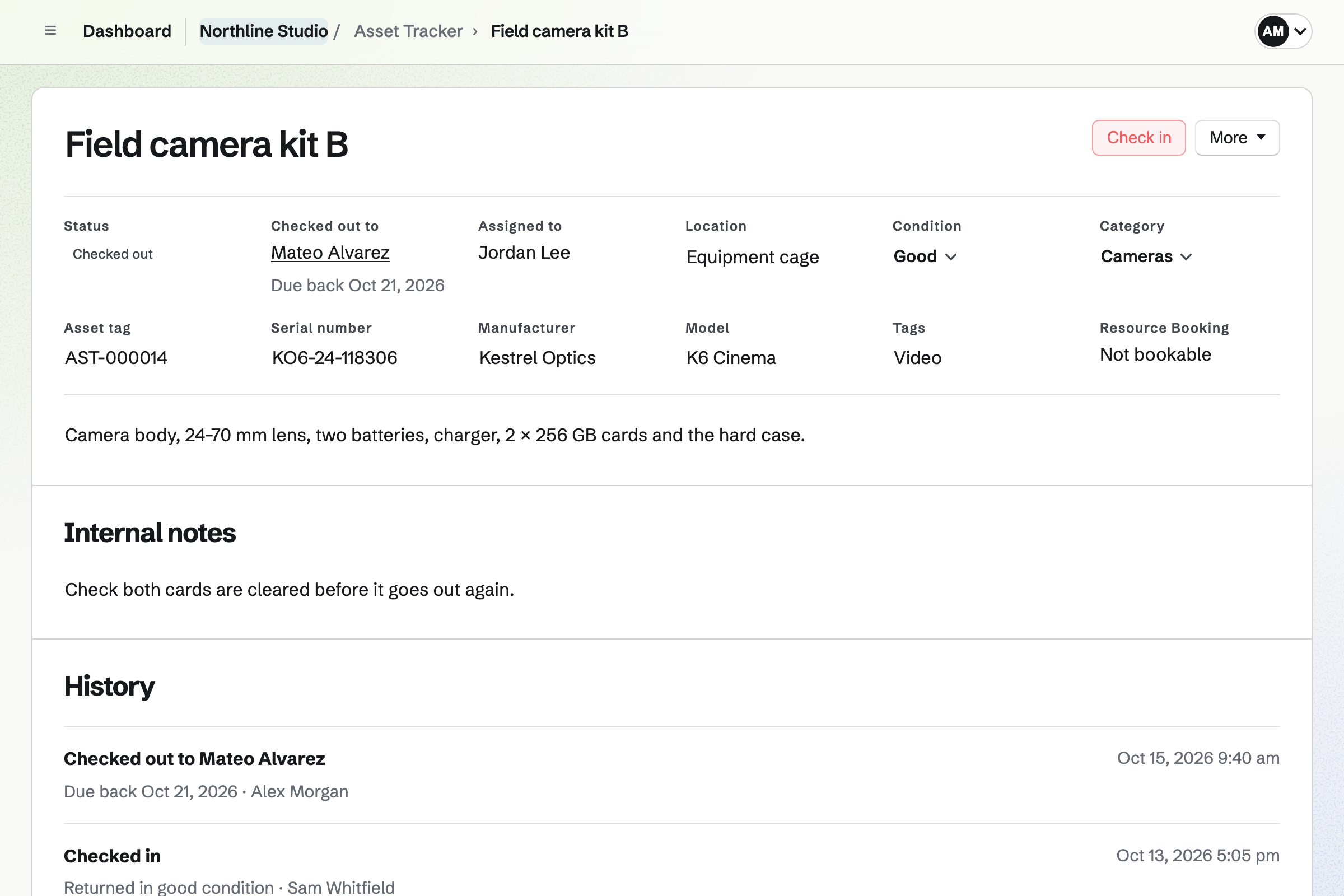Click the AM user avatar
The image size is (1344, 896).
[1272, 31]
